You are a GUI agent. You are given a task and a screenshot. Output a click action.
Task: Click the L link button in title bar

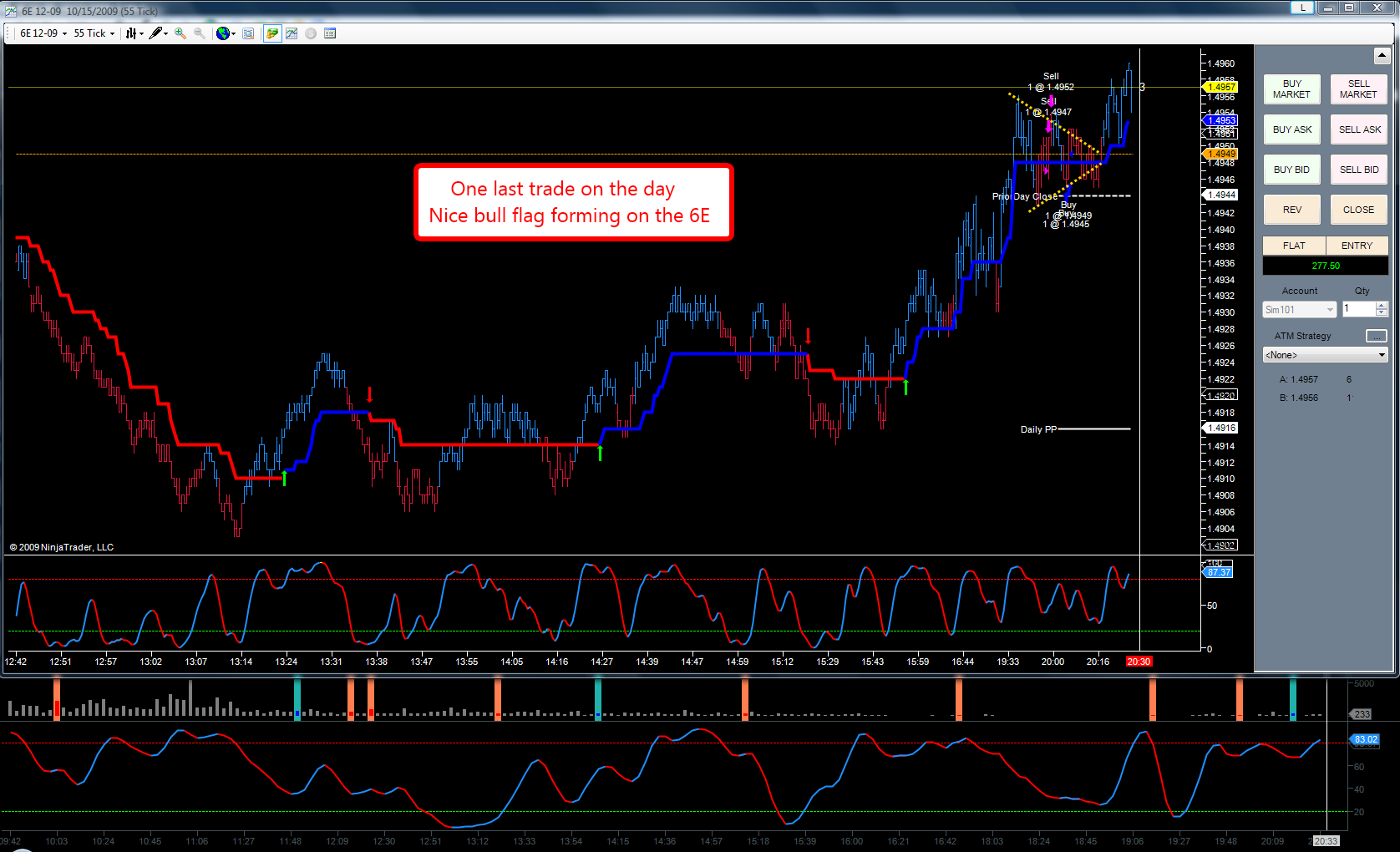point(1302,8)
